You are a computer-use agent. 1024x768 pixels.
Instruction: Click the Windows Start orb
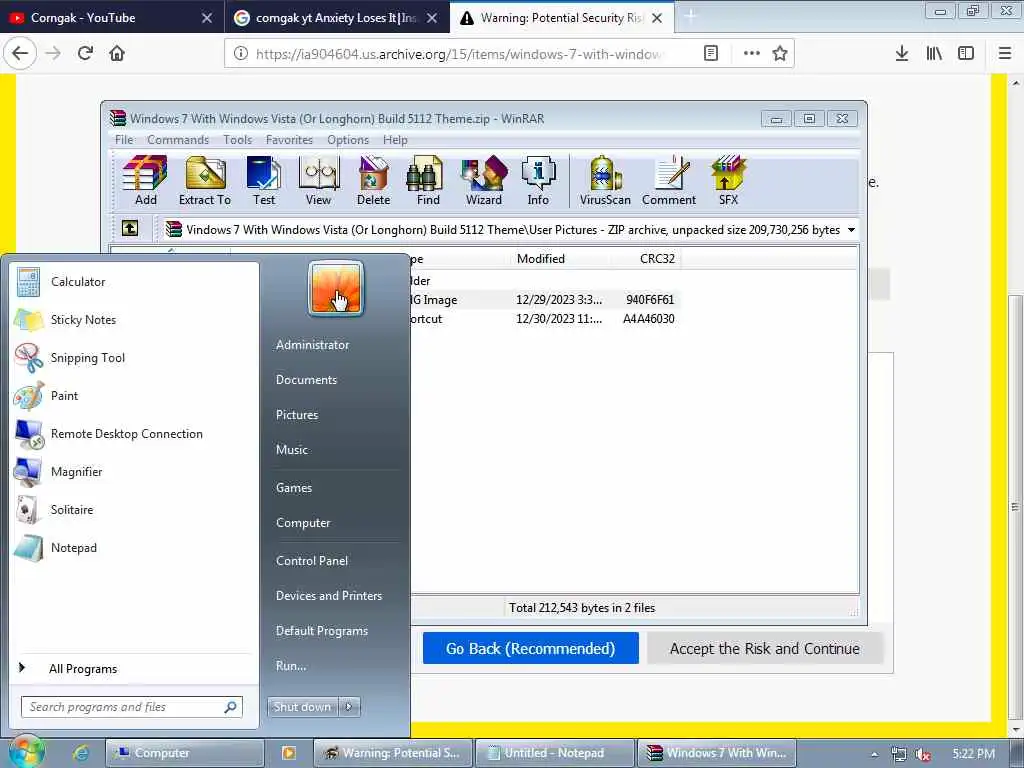pyautogui.click(x=26, y=752)
